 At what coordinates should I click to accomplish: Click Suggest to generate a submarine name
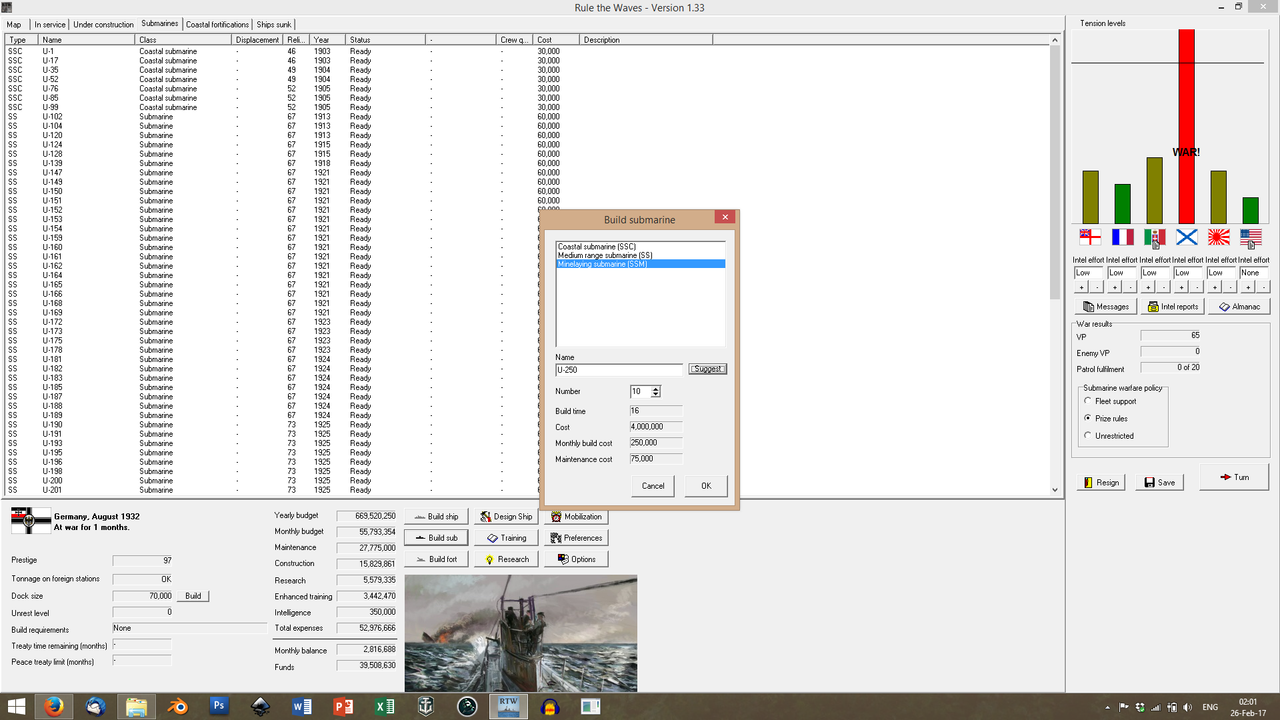(x=707, y=368)
